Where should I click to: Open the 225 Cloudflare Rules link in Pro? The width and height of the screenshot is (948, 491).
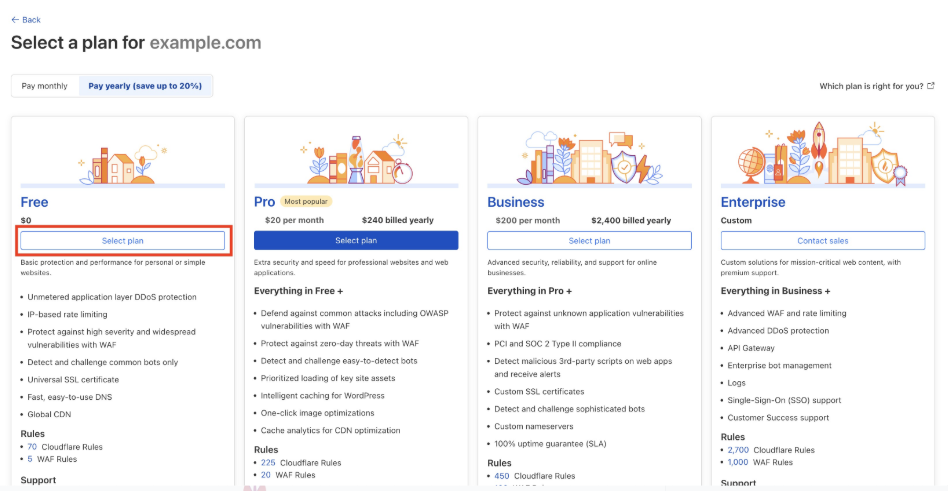click(268, 463)
